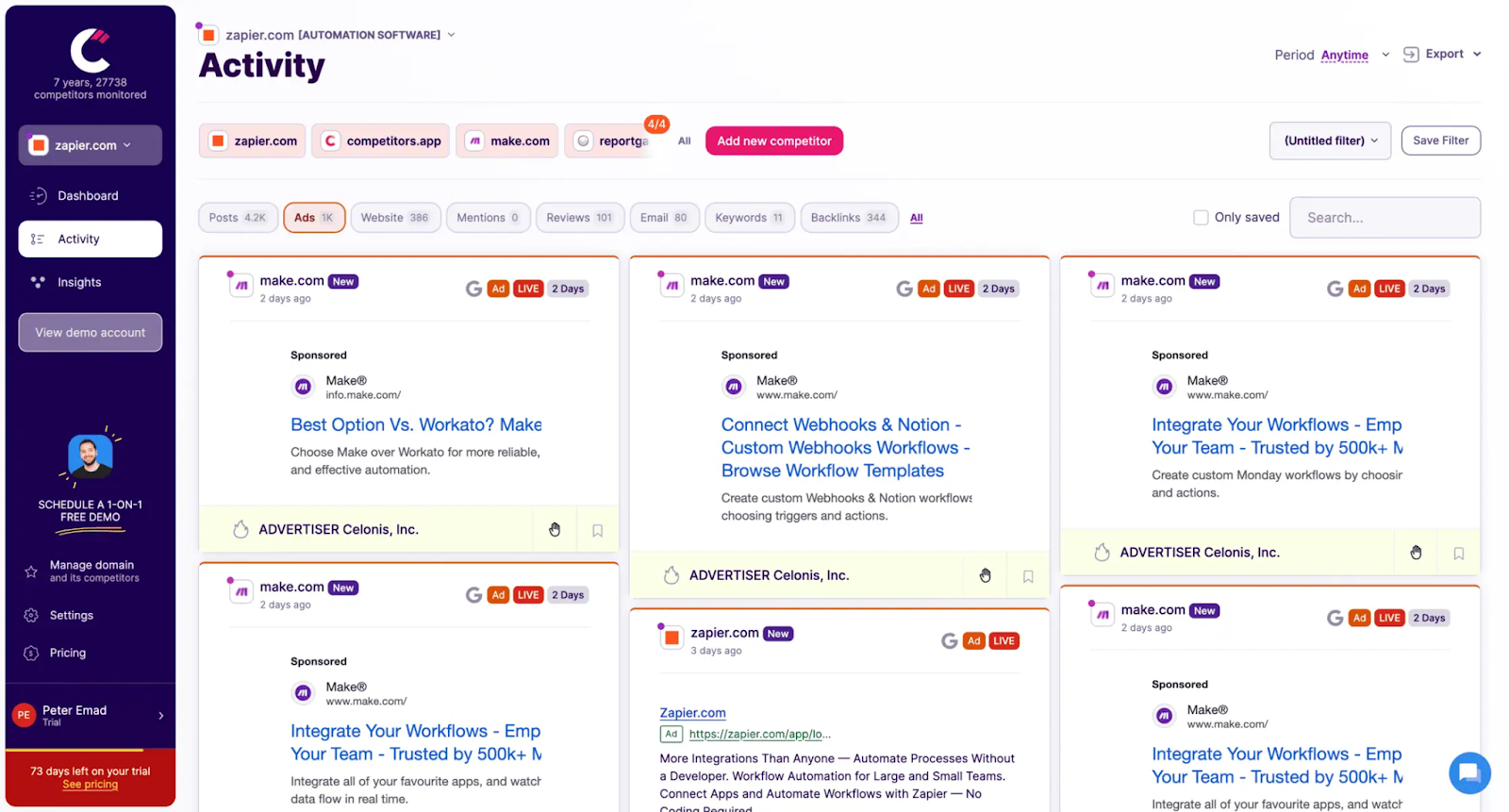Image resolution: width=1509 pixels, height=812 pixels.
Task: Click Google icon on the zapier.com ad card
Action: point(950,641)
